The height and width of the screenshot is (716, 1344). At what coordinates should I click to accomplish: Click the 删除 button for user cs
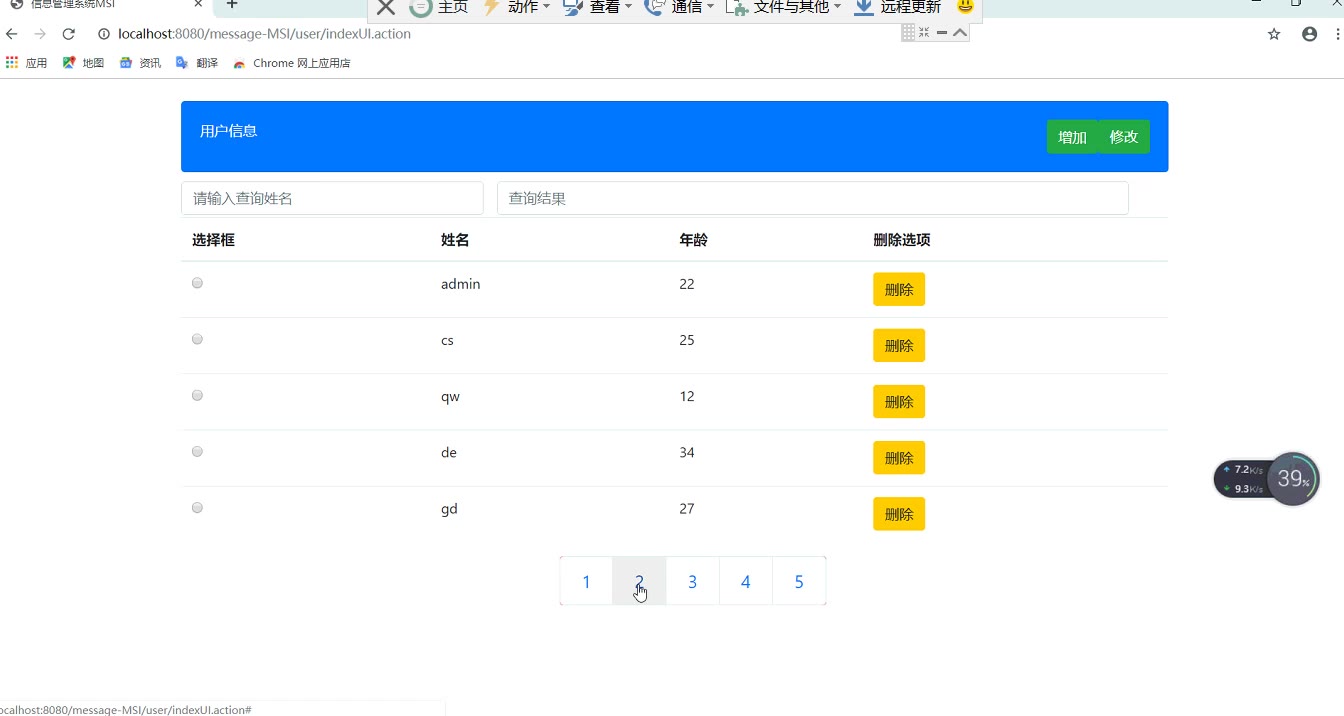tap(899, 345)
